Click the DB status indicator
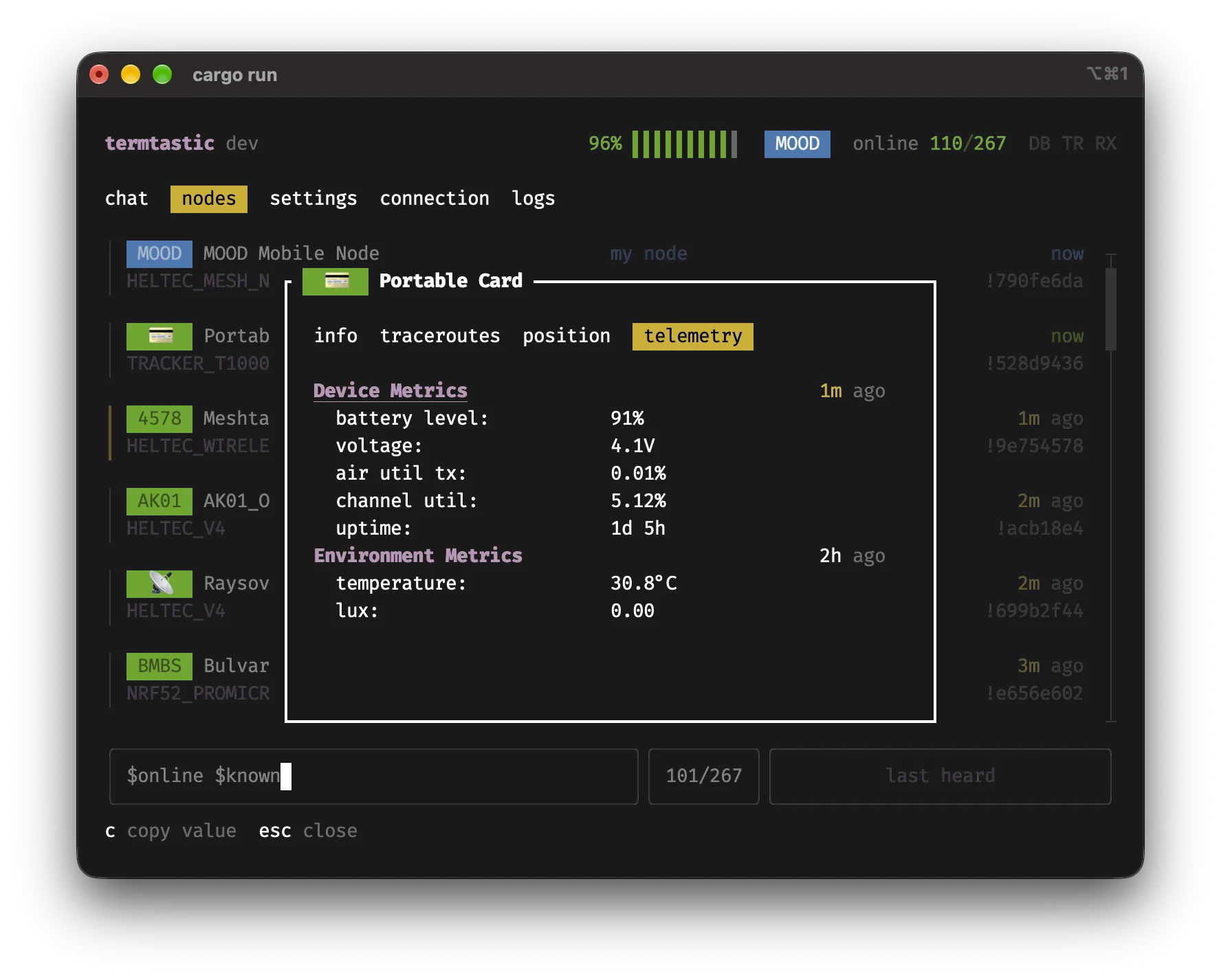This screenshot has width=1221, height=980. pos(1039,144)
